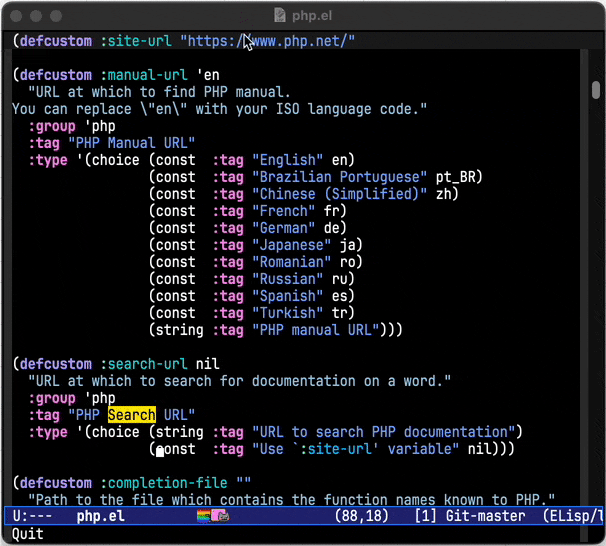Click the ISO language code docstring line

pyautogui.click(x=220, y=109)
